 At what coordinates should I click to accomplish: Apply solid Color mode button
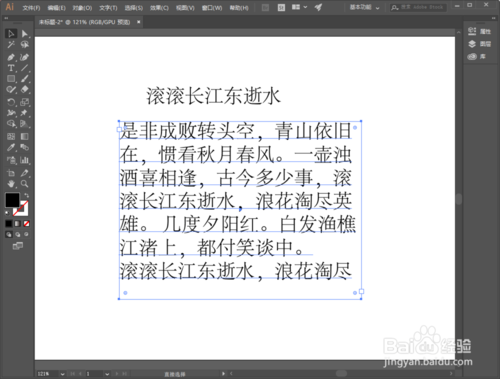point(9,224)
